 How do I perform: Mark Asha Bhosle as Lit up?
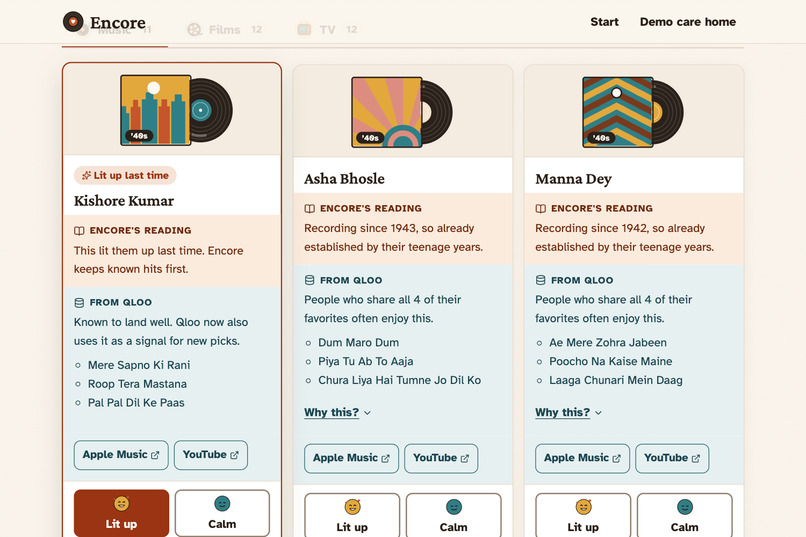tap(352, 515)
